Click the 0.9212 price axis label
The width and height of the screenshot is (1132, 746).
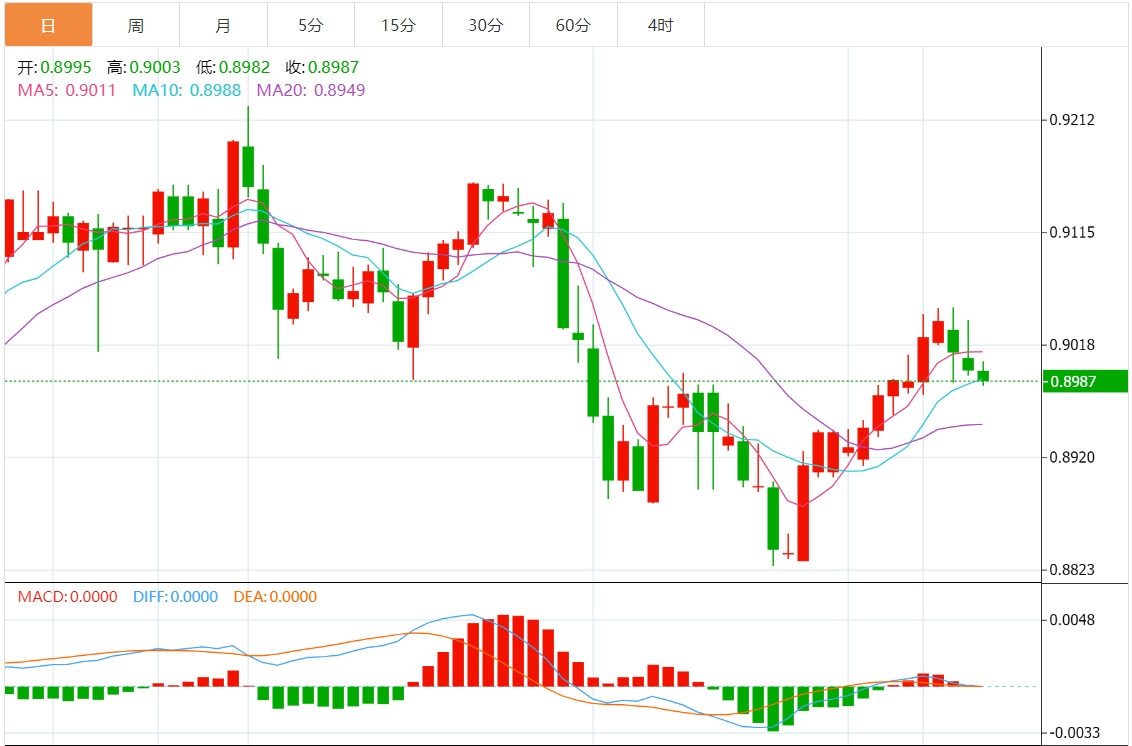click(x=1072, y=120)
